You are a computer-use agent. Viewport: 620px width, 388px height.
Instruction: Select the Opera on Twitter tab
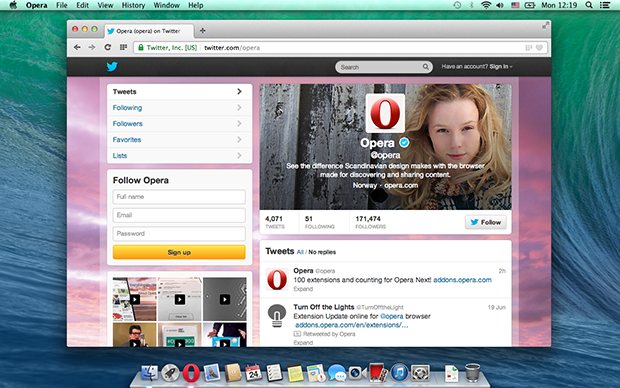149,31
